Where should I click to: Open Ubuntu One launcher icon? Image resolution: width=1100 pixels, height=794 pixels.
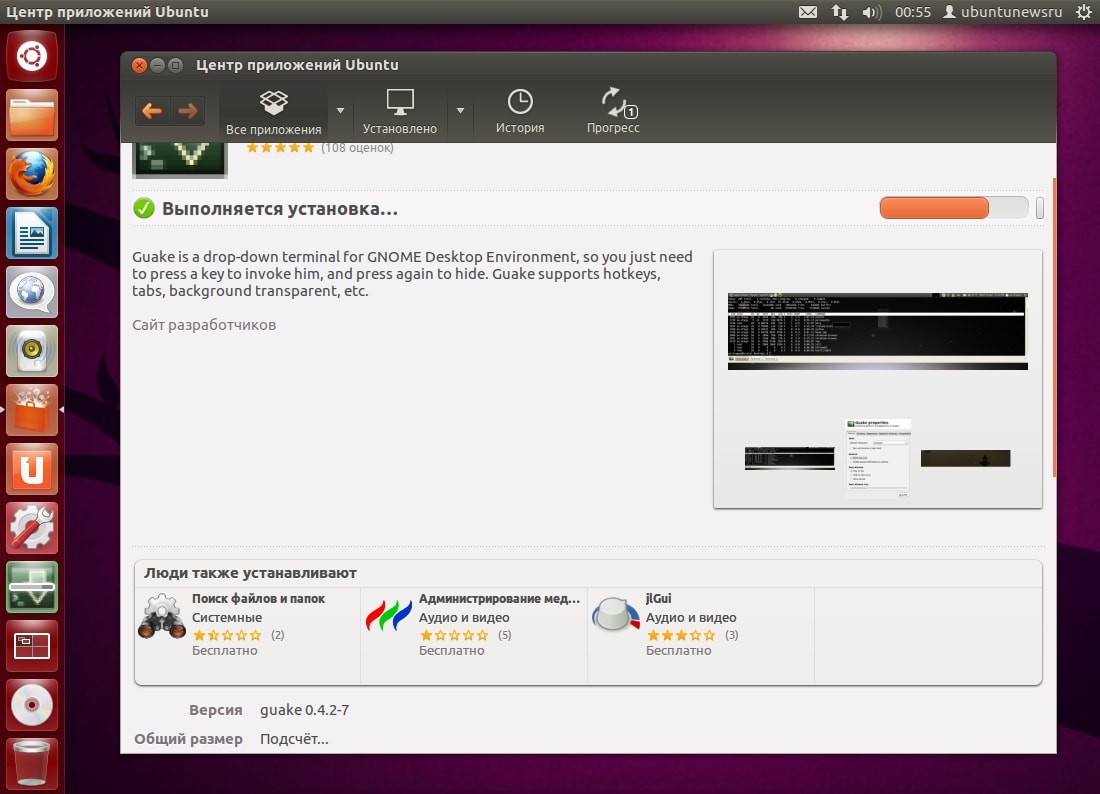click(x=32, y=469)
